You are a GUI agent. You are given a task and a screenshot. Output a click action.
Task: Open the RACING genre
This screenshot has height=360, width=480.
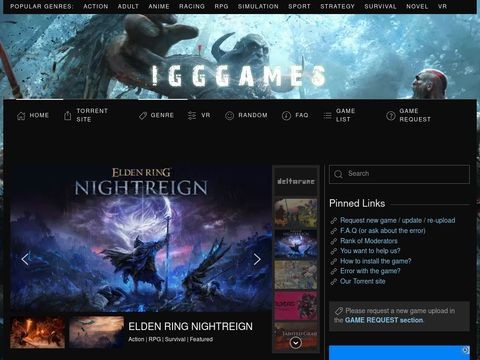pyautogui.click(x=192, y=6)
